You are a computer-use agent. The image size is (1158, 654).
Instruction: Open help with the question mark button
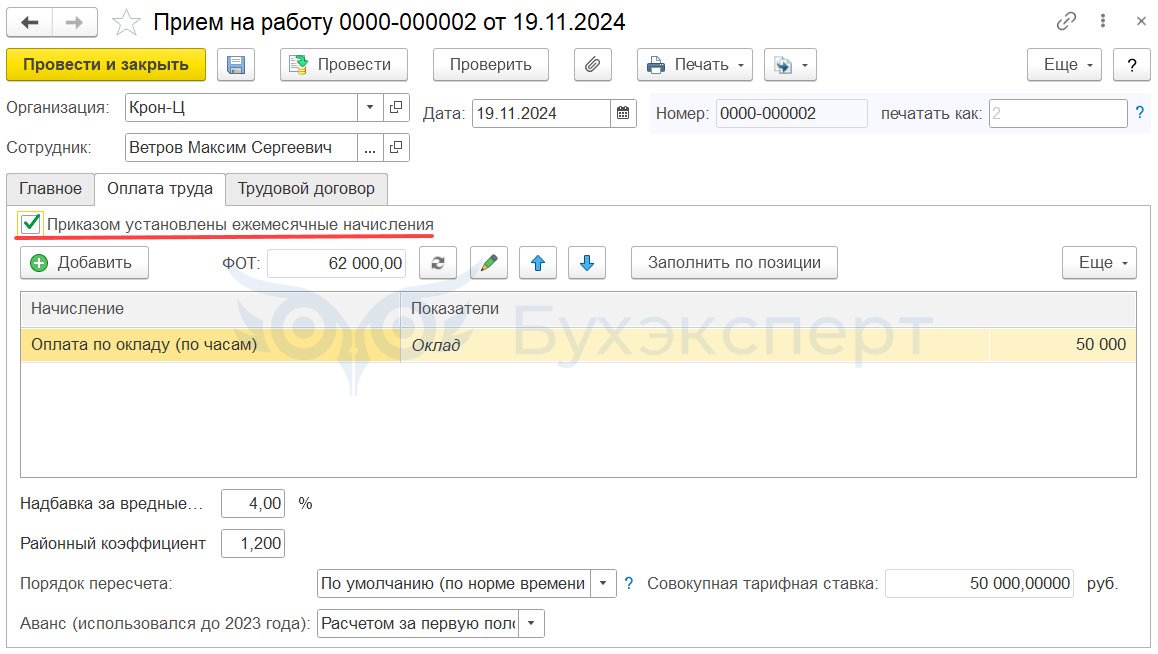(x=1131, y=65)
